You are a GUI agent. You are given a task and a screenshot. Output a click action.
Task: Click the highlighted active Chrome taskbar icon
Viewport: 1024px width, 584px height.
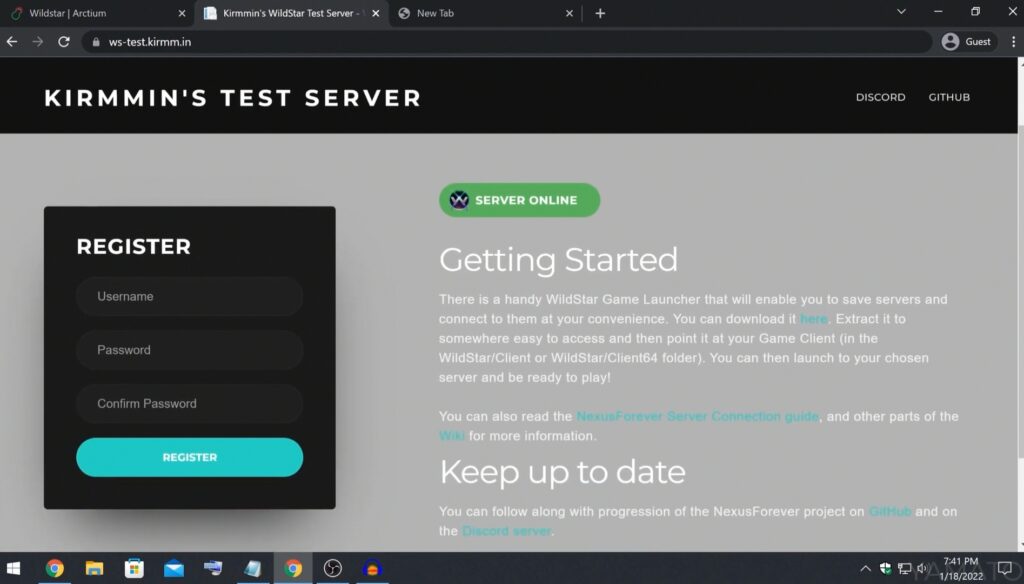coord(293,568)
